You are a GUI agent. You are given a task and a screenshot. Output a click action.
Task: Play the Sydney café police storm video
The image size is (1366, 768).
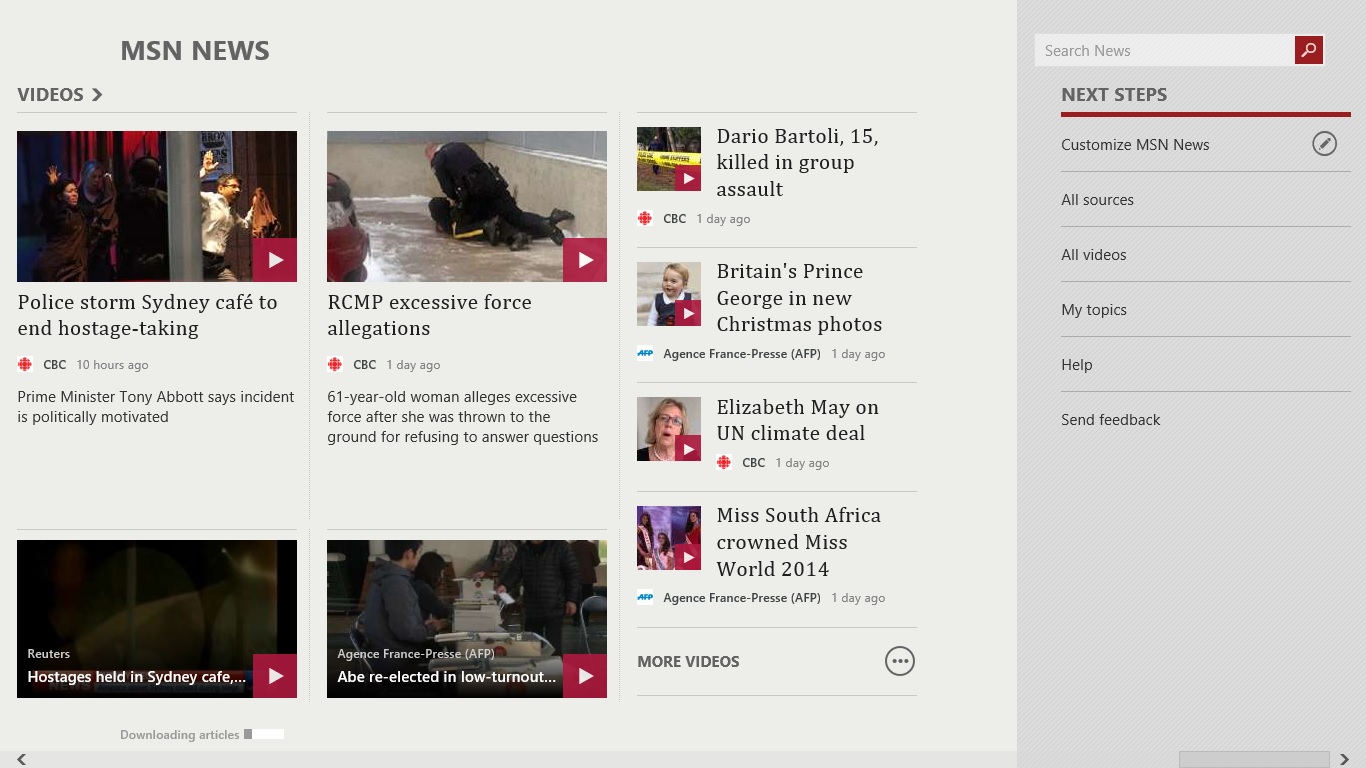click(x=275, y=260)
